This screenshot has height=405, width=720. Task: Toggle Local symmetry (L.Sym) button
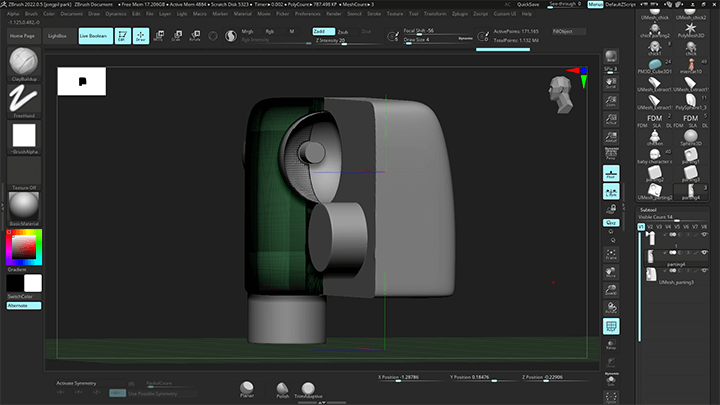(x=611, y=191)
